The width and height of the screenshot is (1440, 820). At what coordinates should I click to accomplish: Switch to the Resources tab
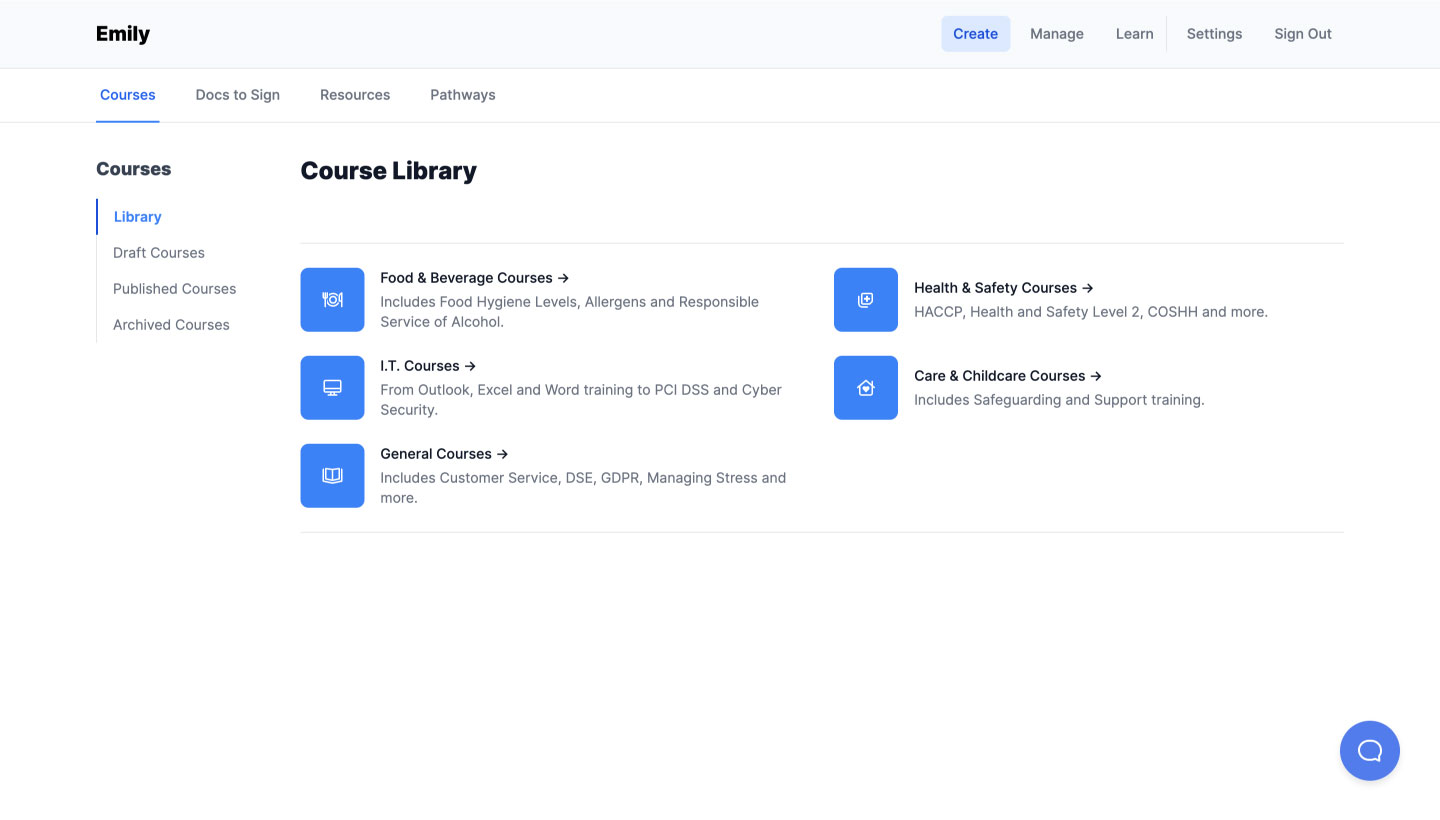click(355, 95)
